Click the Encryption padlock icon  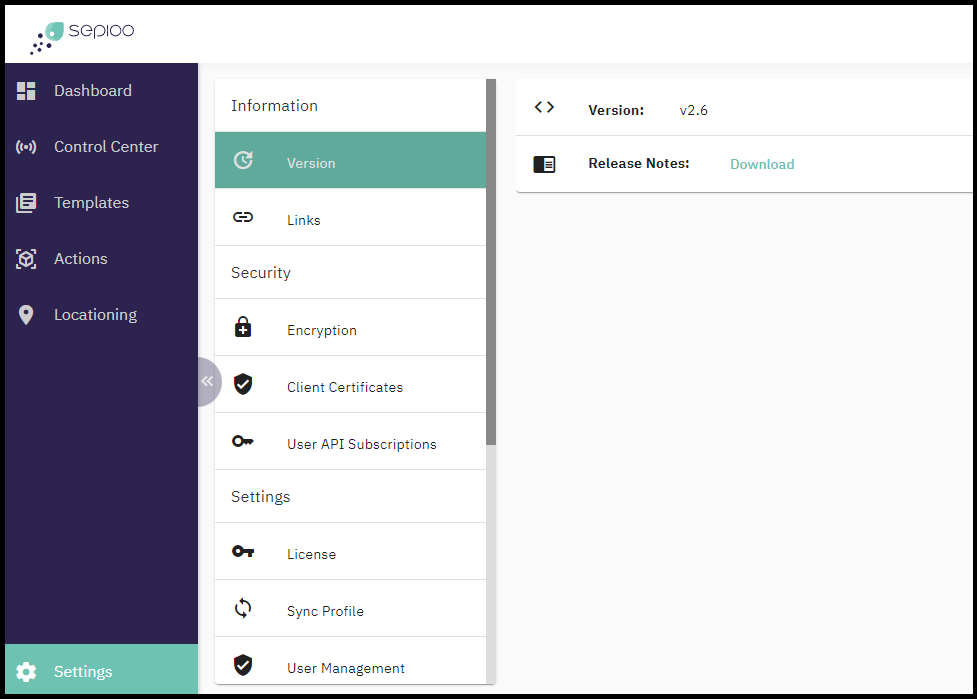click(x=242, y=328)
